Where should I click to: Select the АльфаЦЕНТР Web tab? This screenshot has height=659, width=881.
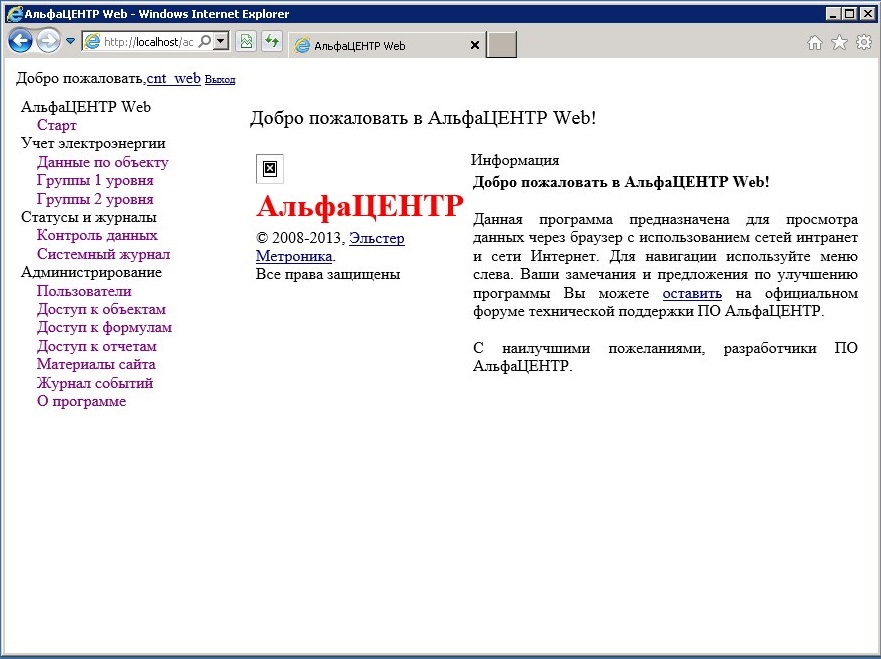pos(387,46)
